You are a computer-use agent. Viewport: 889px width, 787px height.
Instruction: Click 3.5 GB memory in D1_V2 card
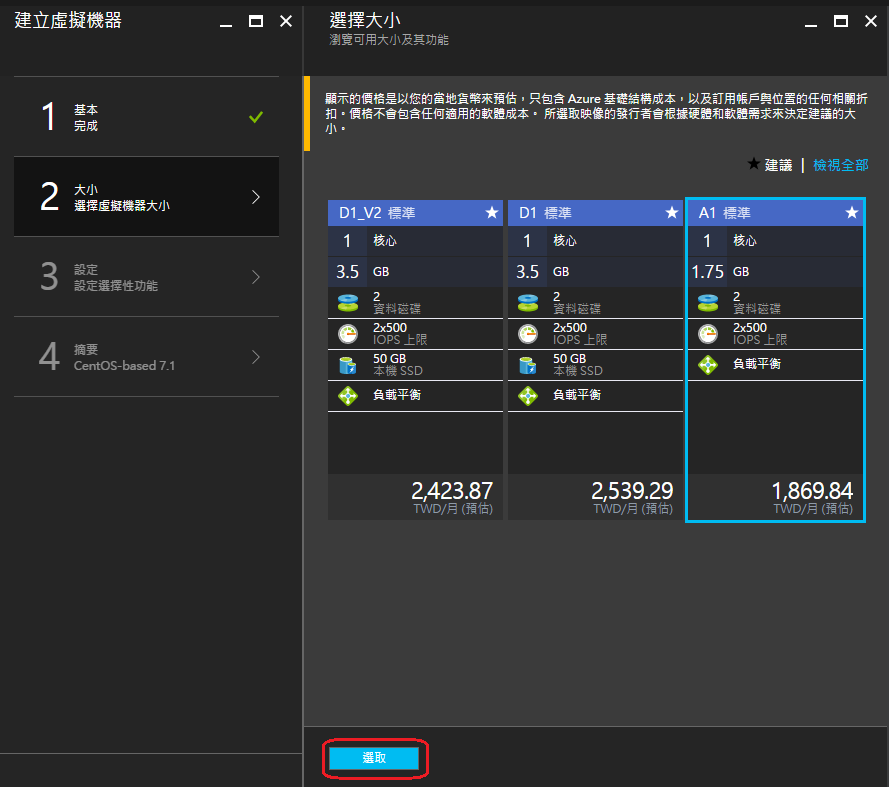(x=415, y=272)
